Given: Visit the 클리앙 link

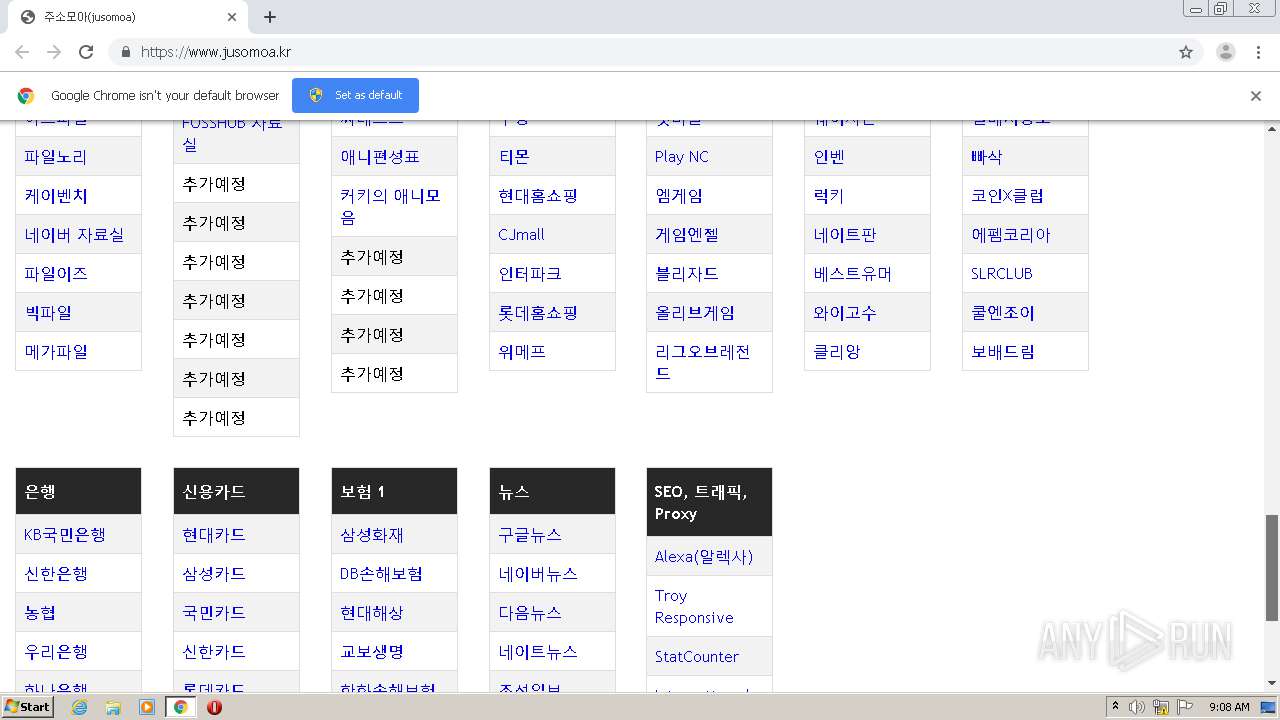Looking at the screenshot, I should tap(837, 352).
